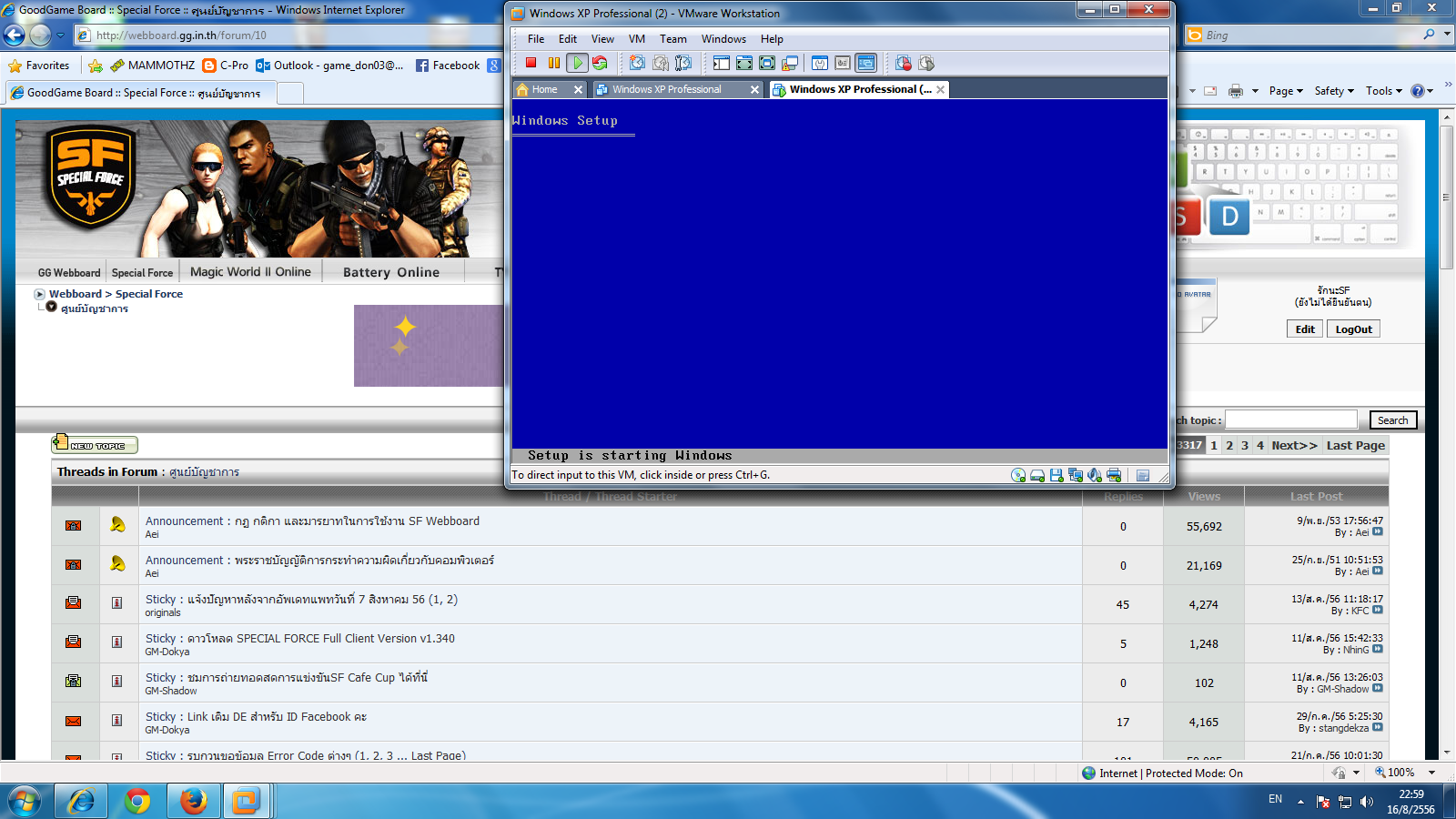This screenshot has height=819, width=1456.
Task: Open the VMware Edit menu
Action: coord(568,39)
